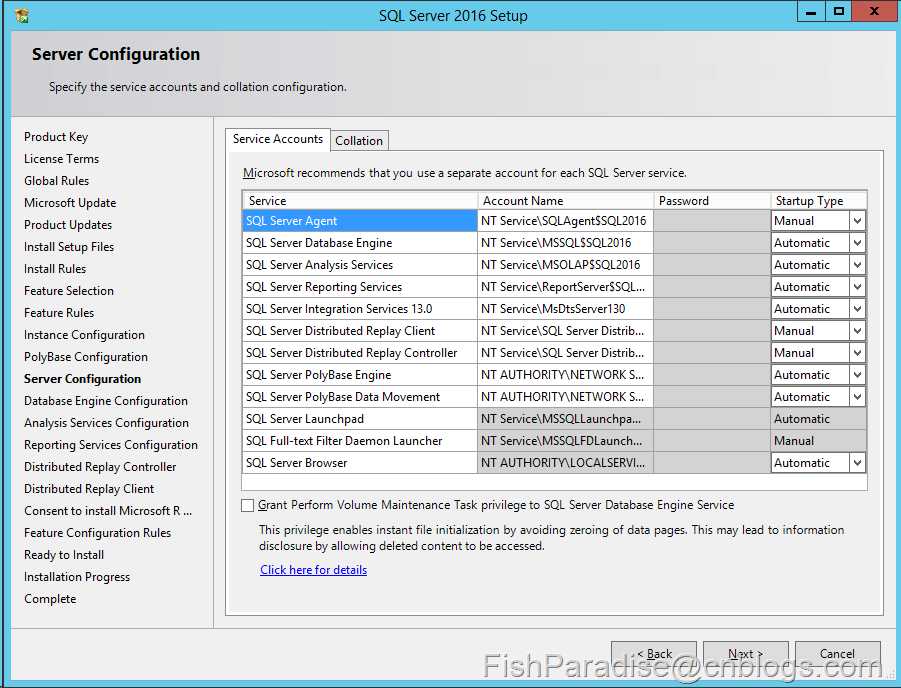901x688 pixels.
Task: Select account name NT Service\MsDtsServer130
Action: point(565,309)
